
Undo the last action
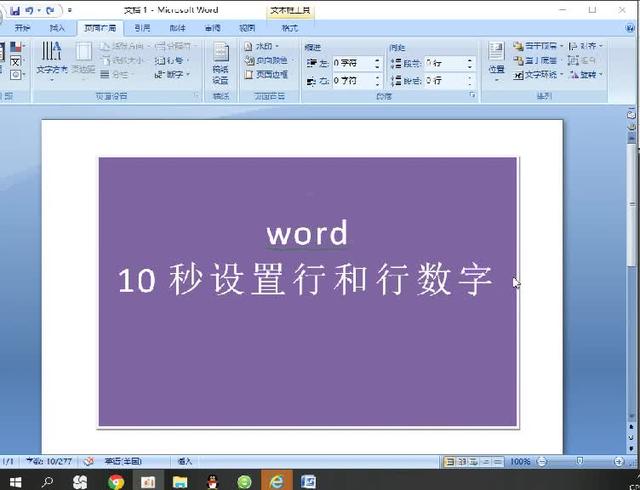[x=29, y=10]
